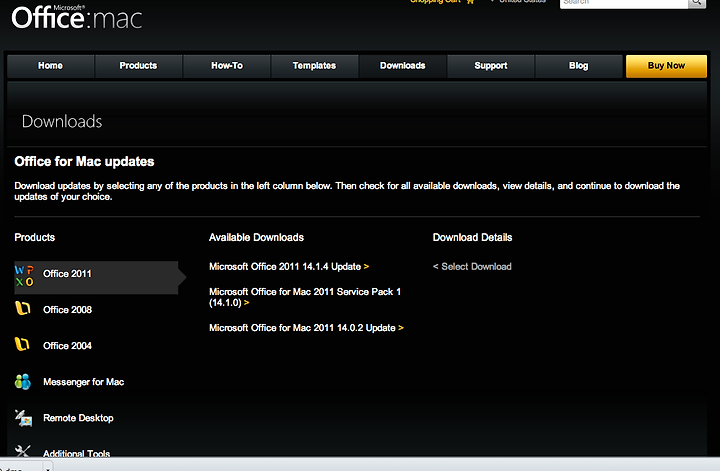The width and height of the screenshot is (720, 471).
Task: Click the Office 2004 product icon
Action: tap(22, 344)
